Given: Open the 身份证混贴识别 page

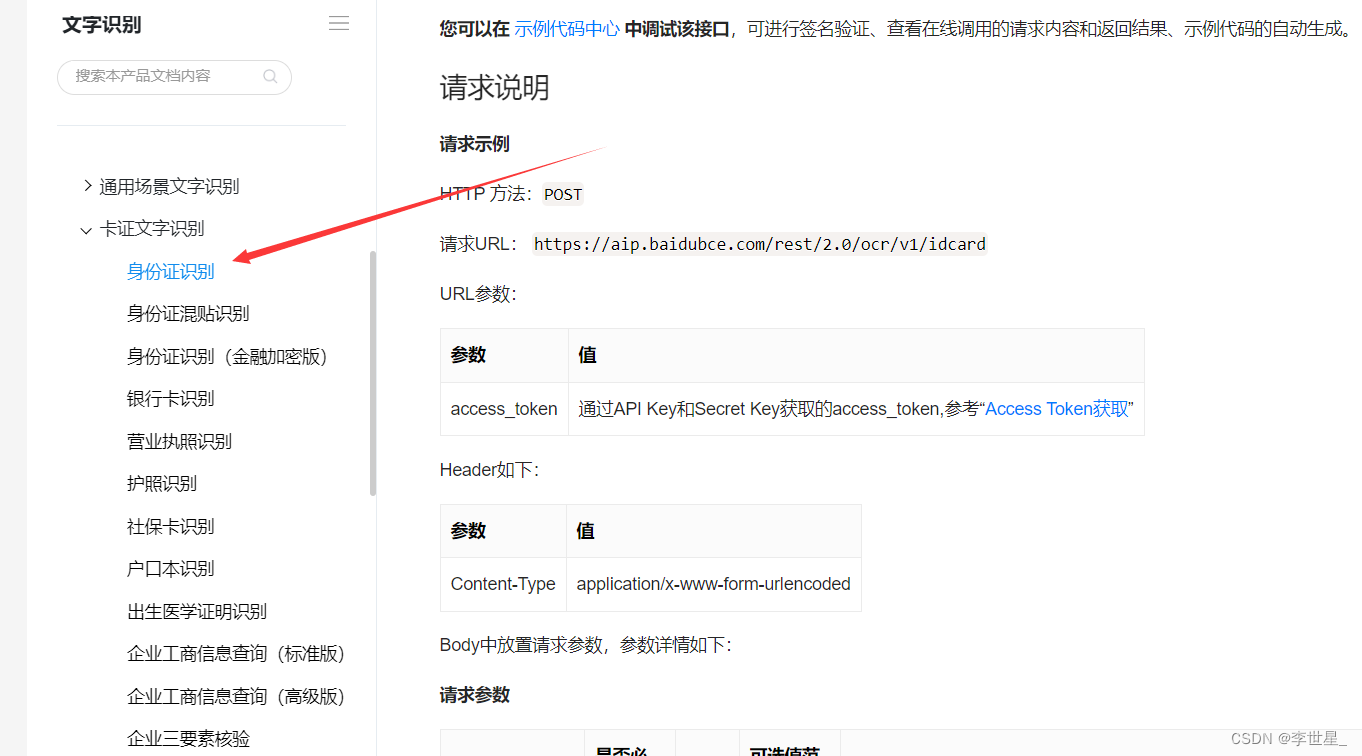Looking at the screenshot, I should click(188, 314).
